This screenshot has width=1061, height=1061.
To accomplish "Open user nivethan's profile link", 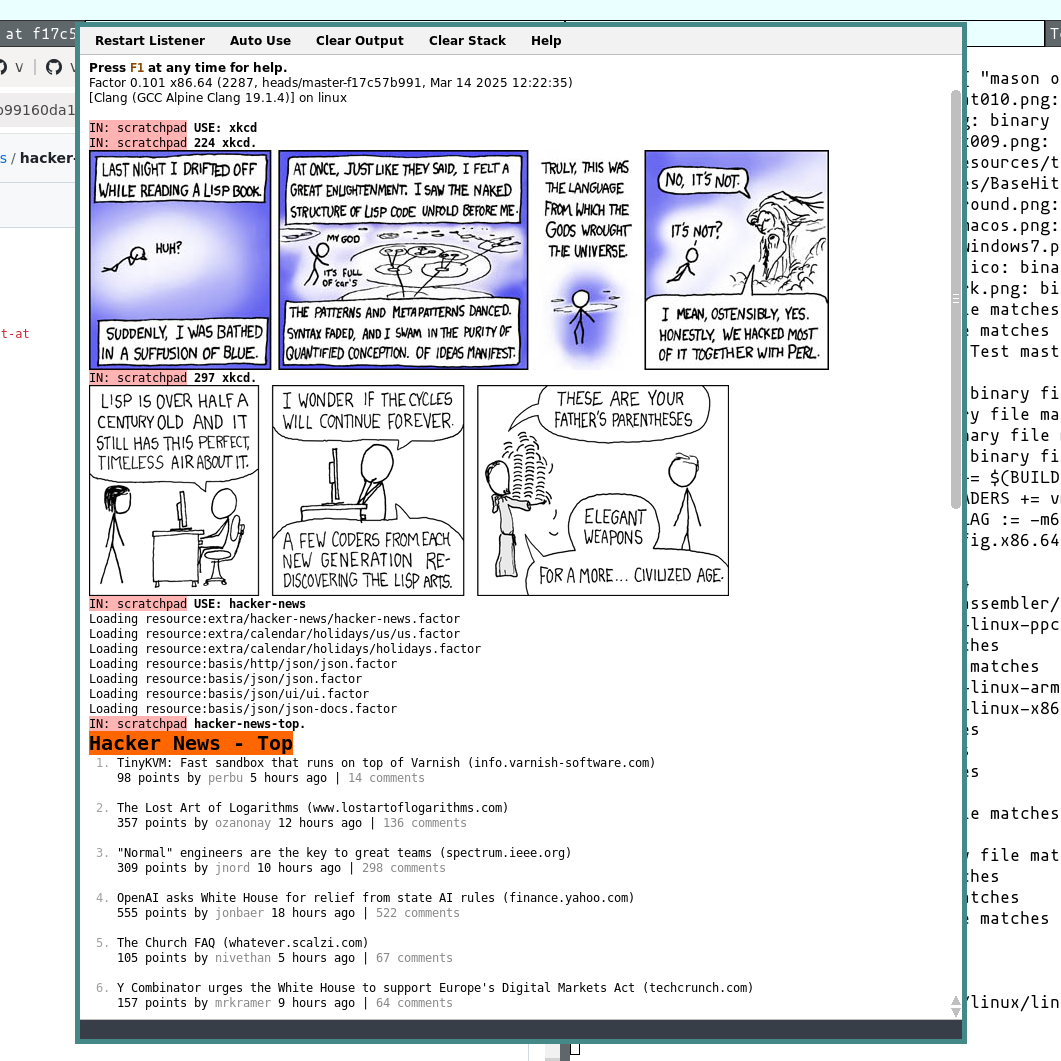I will pos(243,958).
